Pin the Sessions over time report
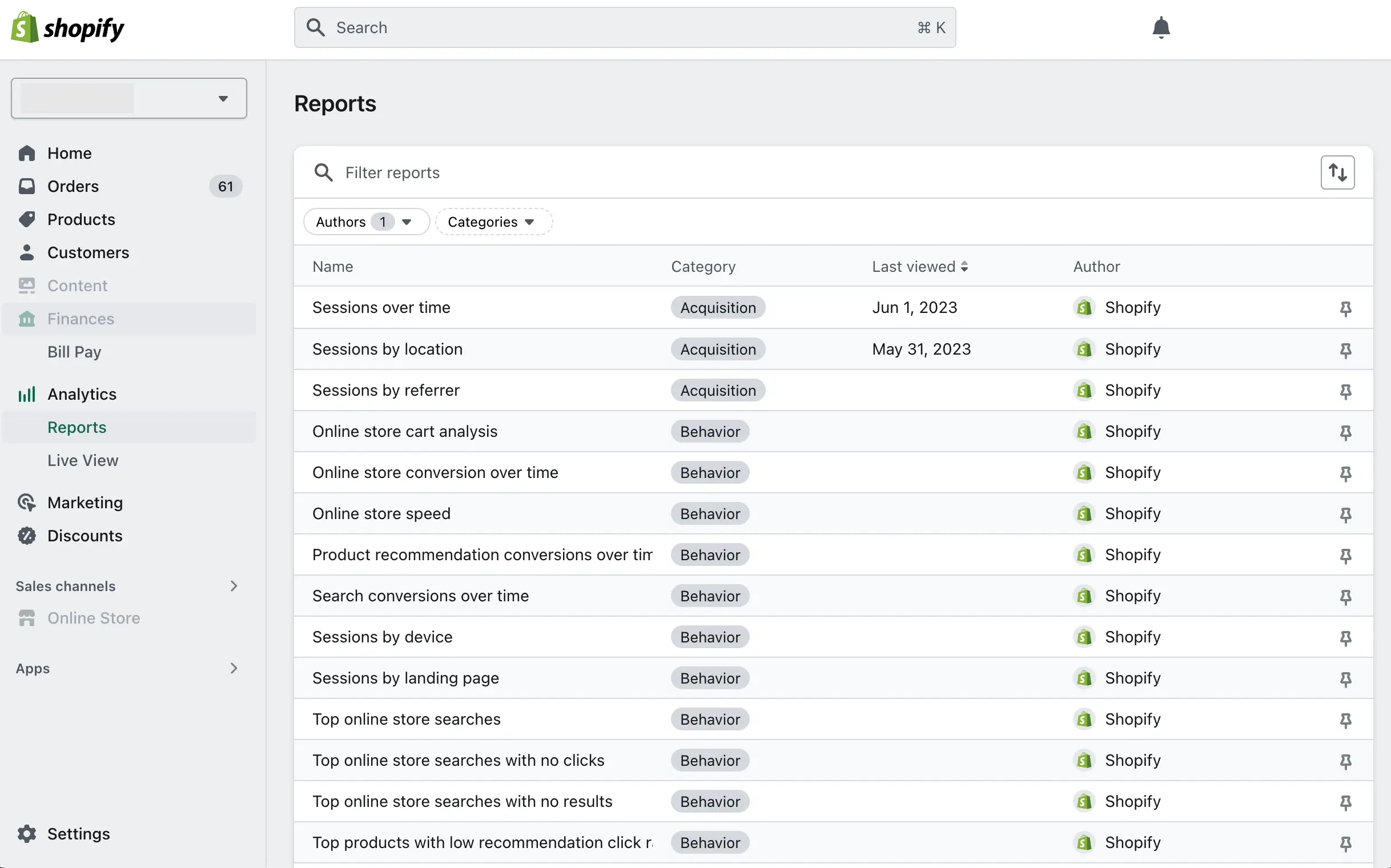The height and width of the screenshot is (868, 1391). (1346, 308)
